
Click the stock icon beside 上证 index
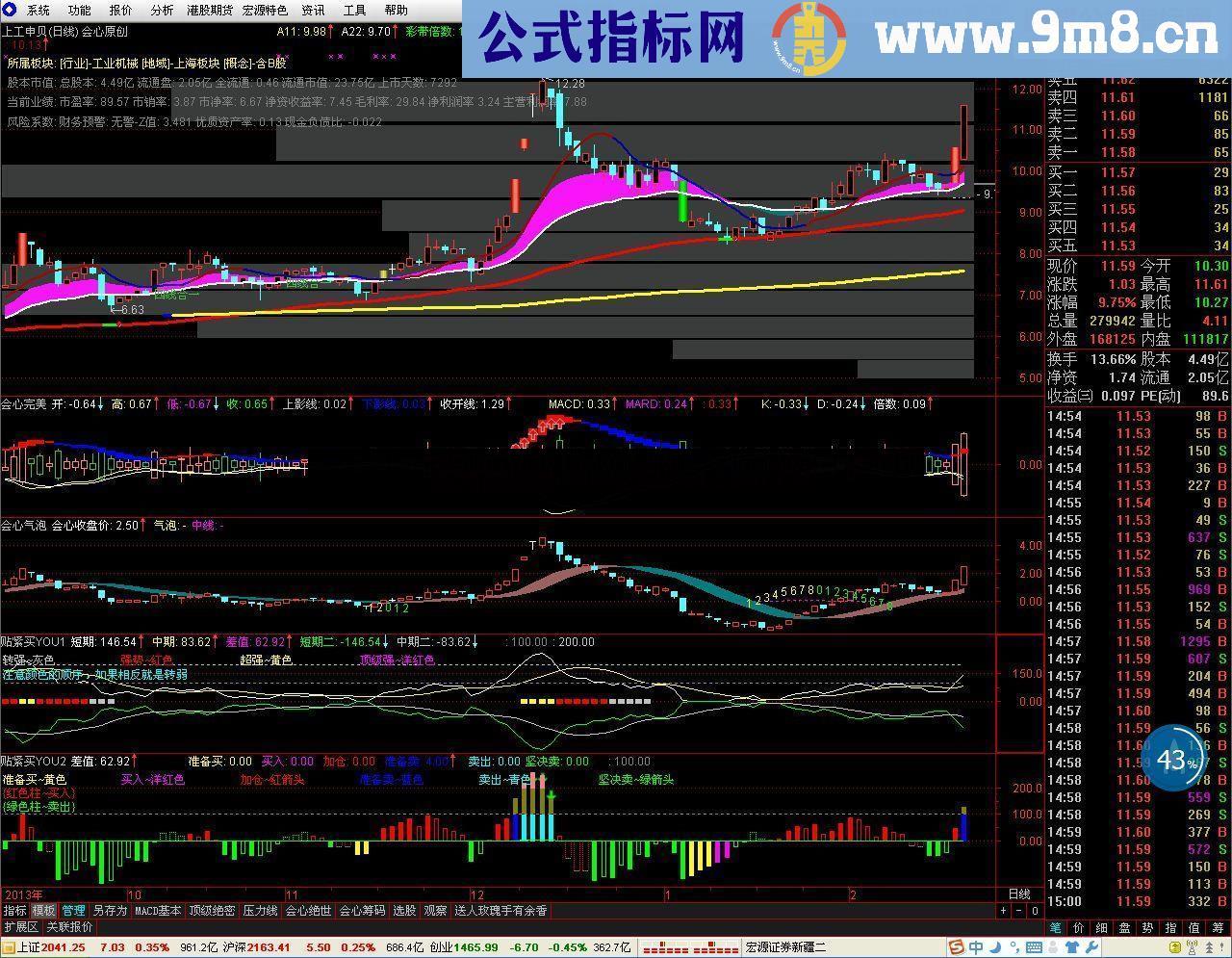7,947
